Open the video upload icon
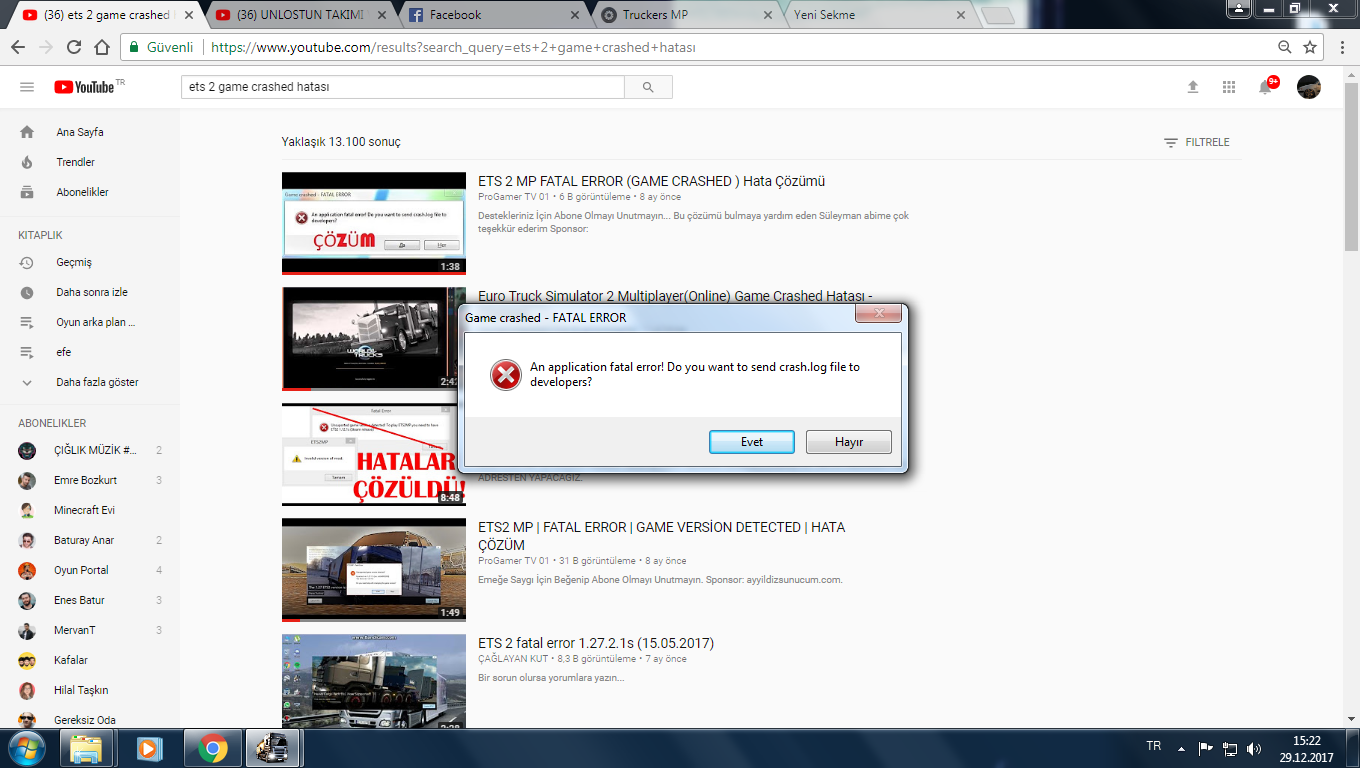Viewport: 1360px width, 768px height. pyautogui.click(x=1193, y=87)
